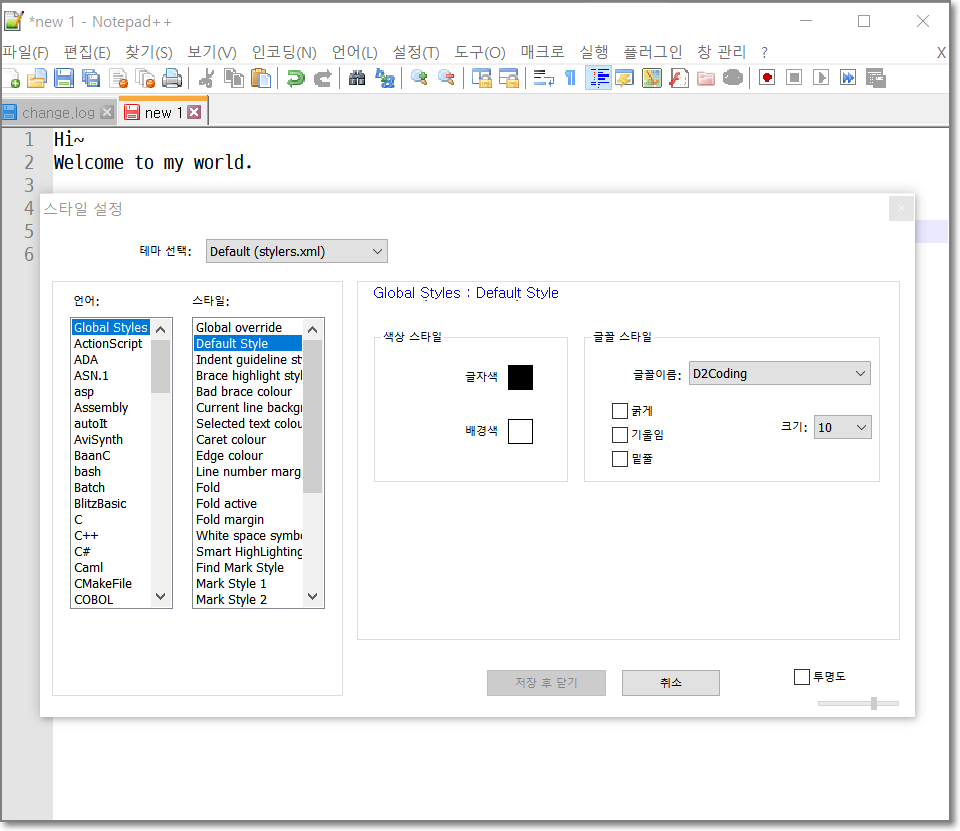This screenshot has height=831, width=960.
Task: Click the Synchronize horizontal scrolling icon
Action: click(x=509, y=78)
